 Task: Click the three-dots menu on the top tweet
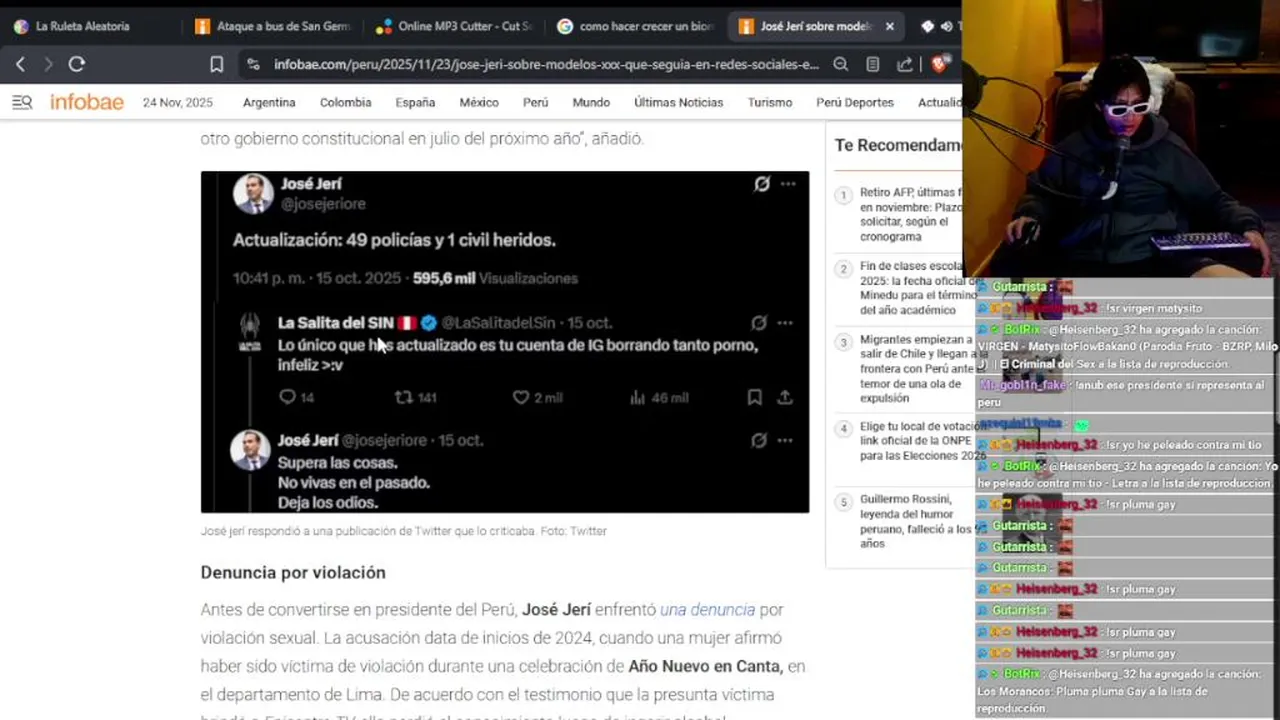coord(788,184)
